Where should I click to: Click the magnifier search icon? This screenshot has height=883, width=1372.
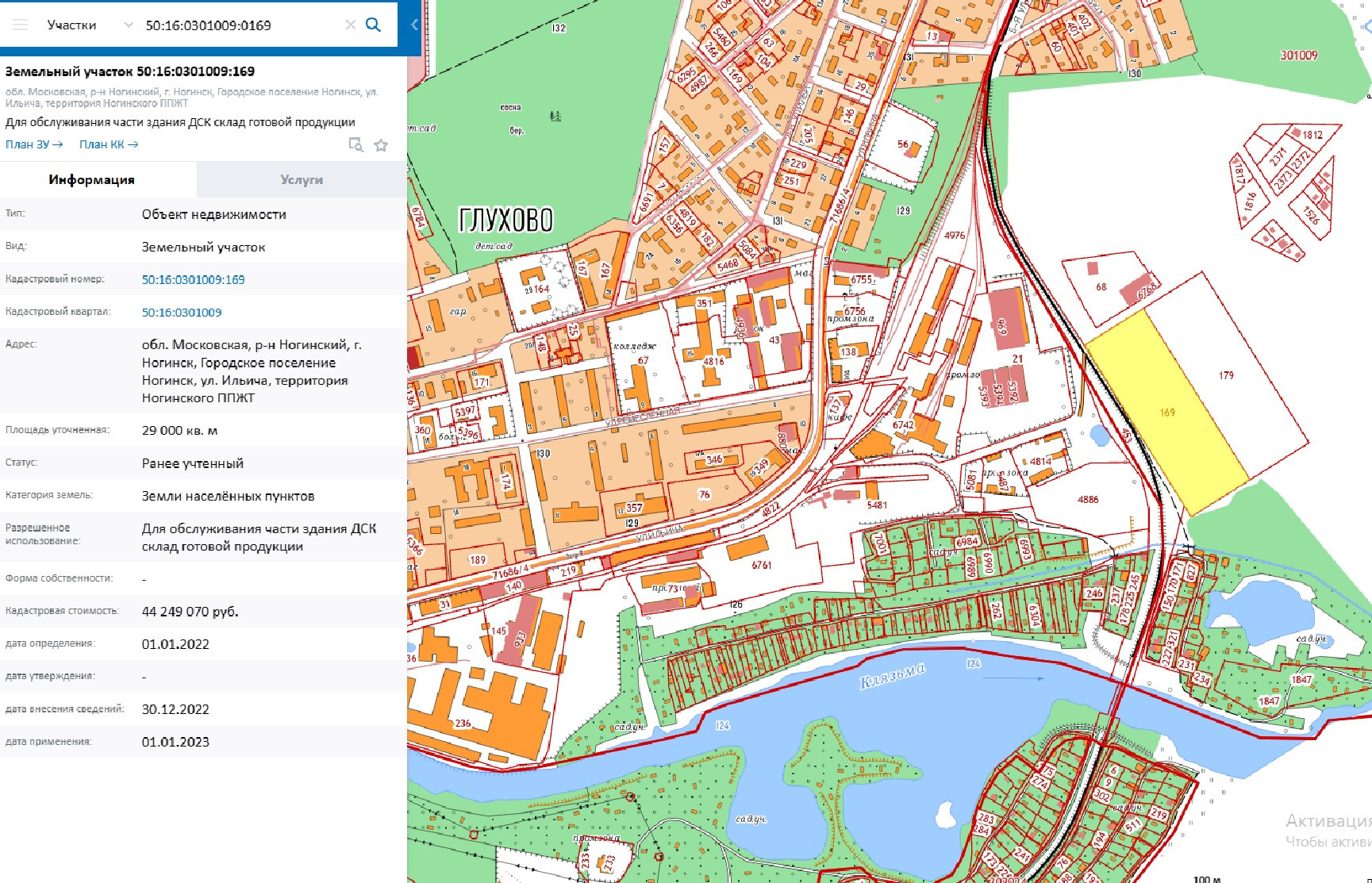373,25
